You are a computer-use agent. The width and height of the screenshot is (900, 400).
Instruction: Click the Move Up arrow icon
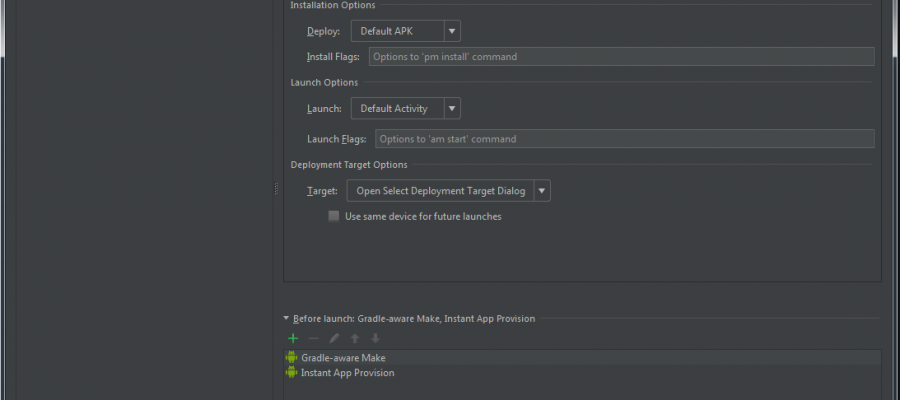[x=354, y=338]
